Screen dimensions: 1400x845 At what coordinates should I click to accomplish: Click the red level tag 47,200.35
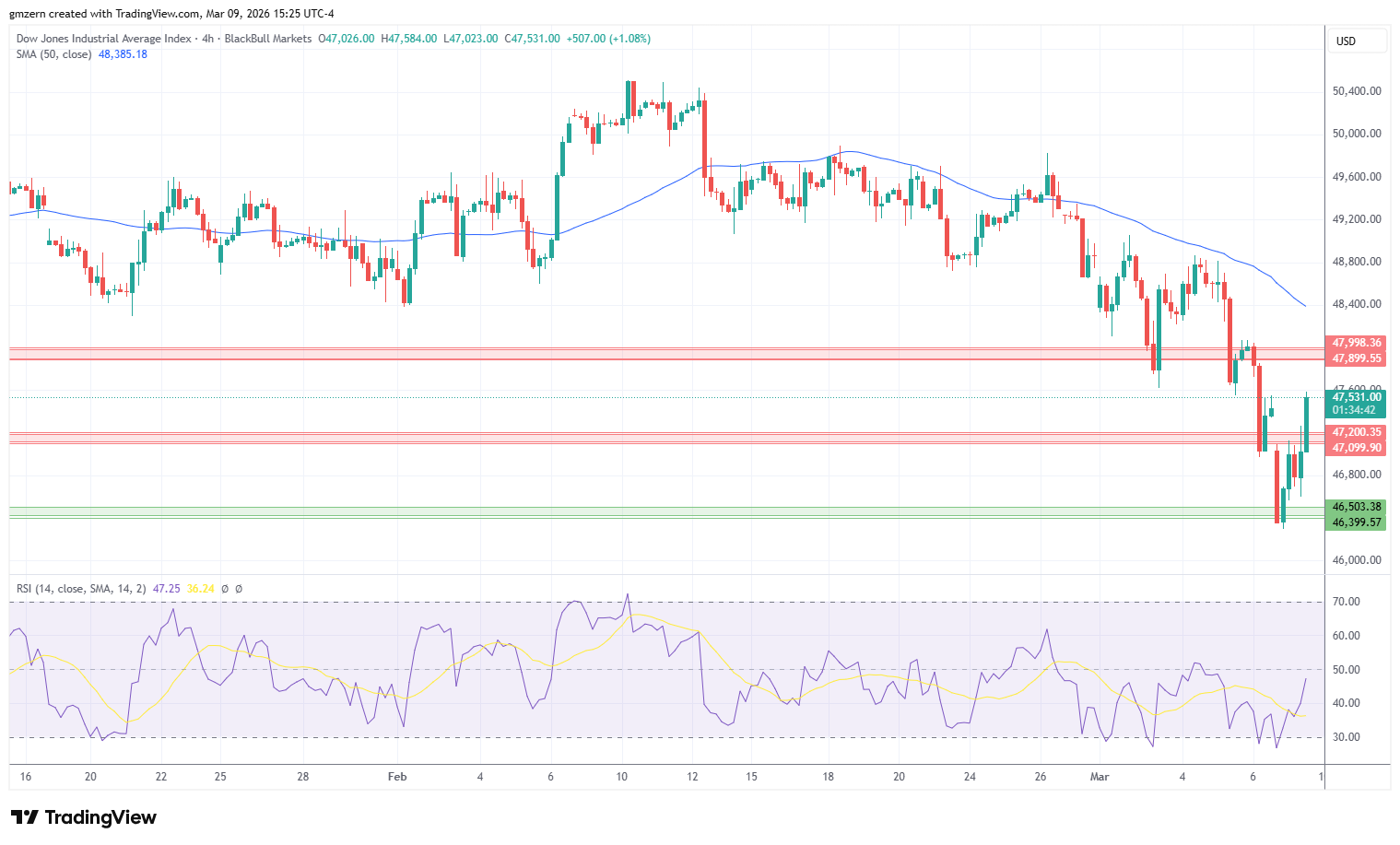click(1356, 432)
